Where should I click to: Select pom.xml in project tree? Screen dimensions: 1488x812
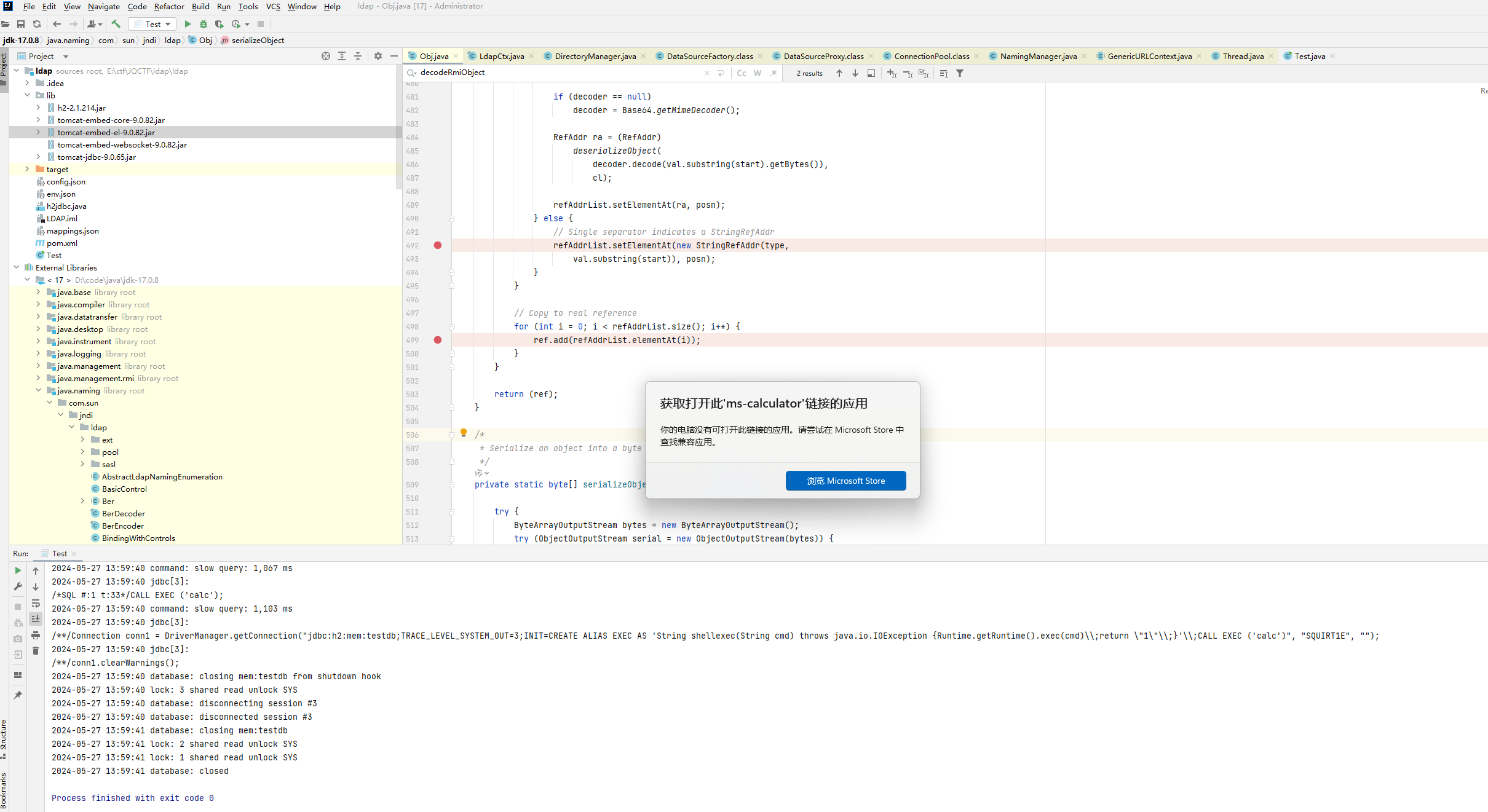(62, 243)
